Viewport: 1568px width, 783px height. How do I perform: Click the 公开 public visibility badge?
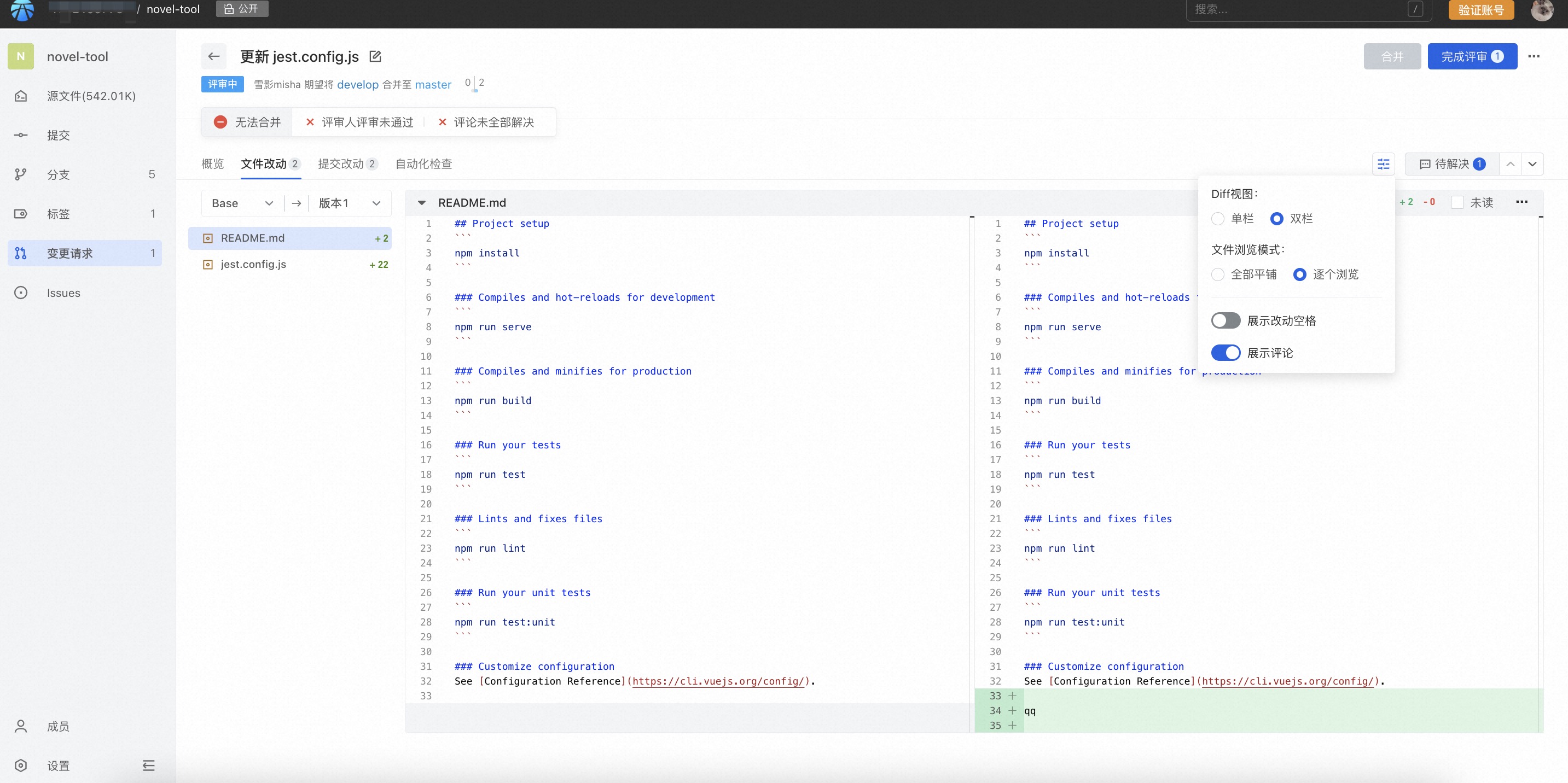(242, 9)
